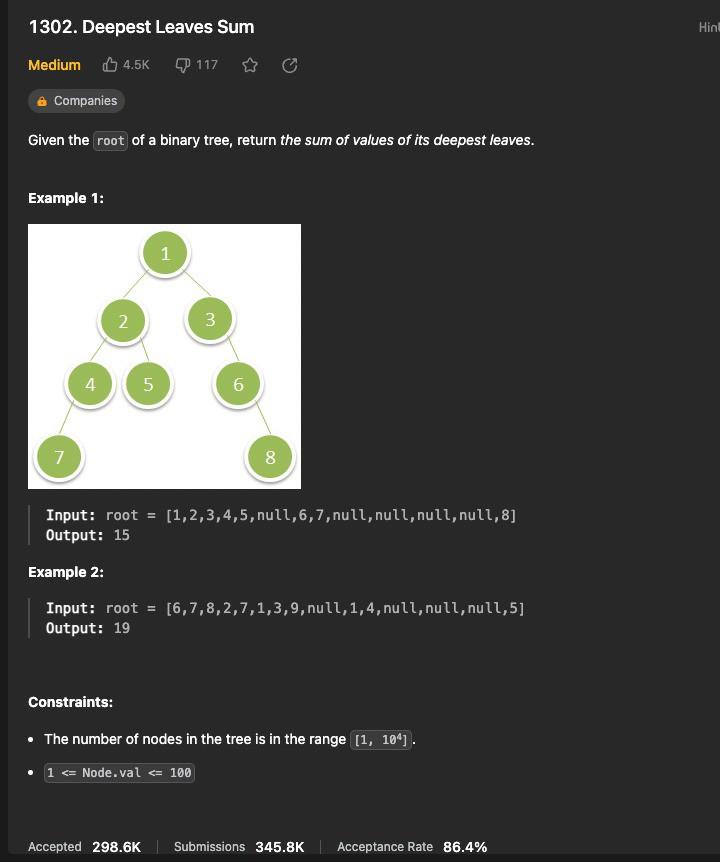
Task: Click the Accepted count 298.6K
Action: [117, 846]
